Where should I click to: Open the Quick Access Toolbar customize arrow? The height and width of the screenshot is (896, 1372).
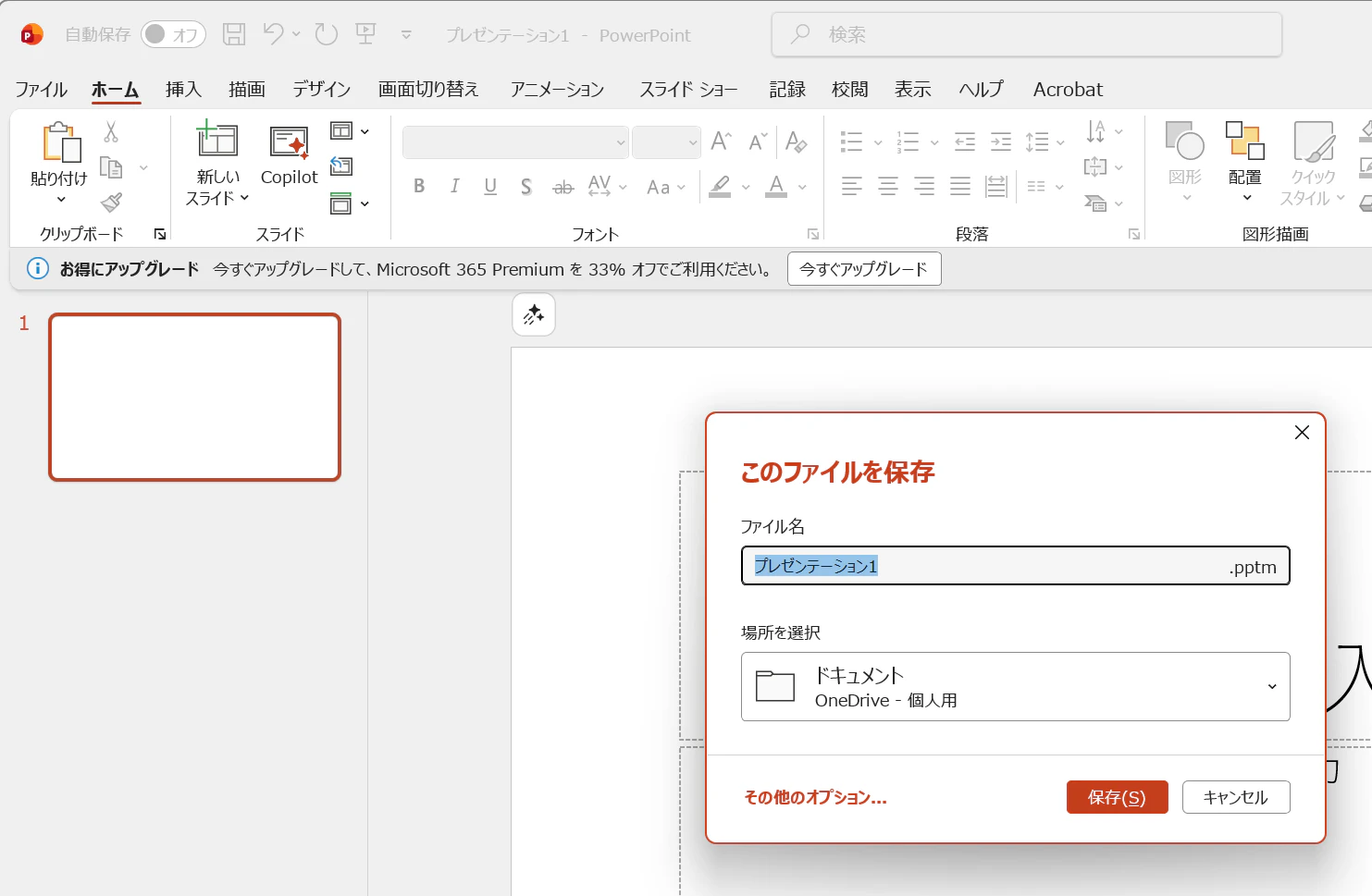(406, 34)
